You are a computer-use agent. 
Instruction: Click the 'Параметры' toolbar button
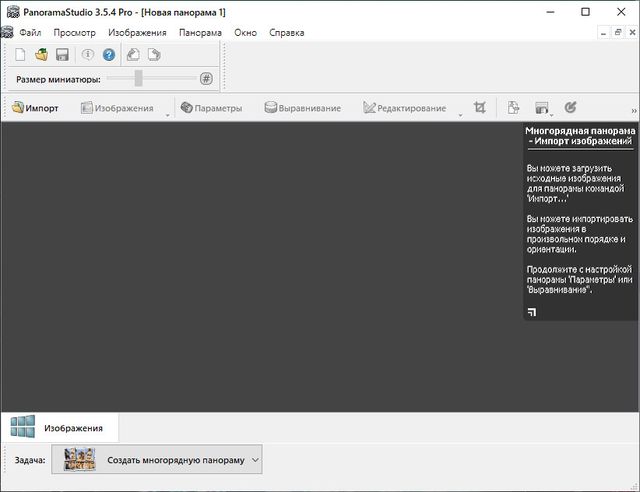pos(211,108)
